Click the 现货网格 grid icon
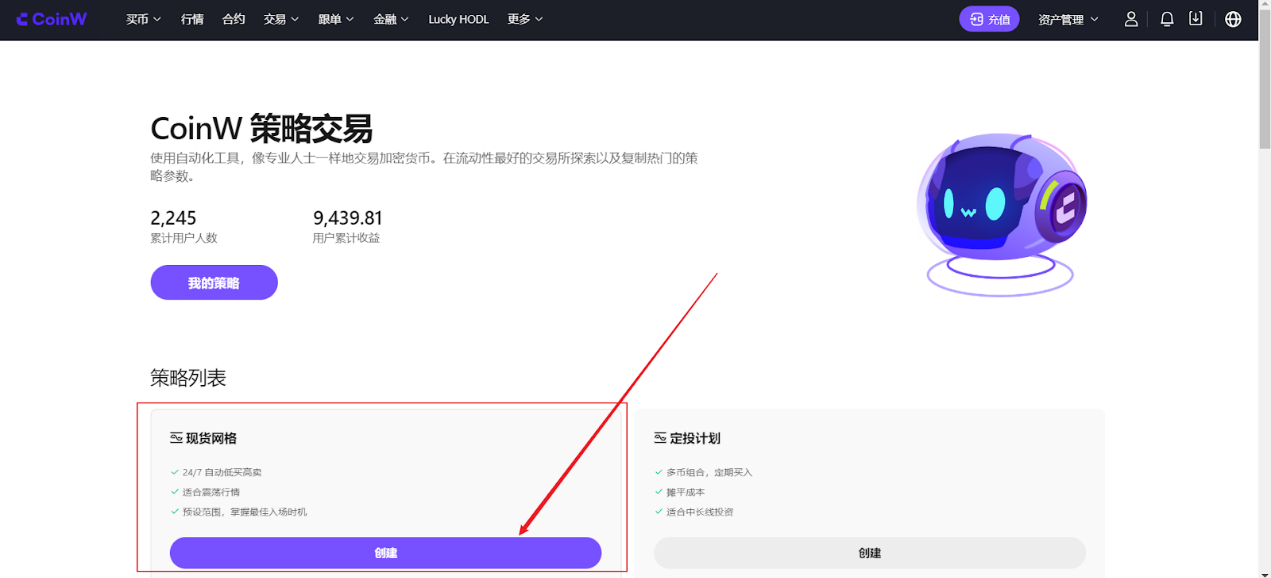The height and width of the screenshot is (578, 1271). click(x=176, y=438)
